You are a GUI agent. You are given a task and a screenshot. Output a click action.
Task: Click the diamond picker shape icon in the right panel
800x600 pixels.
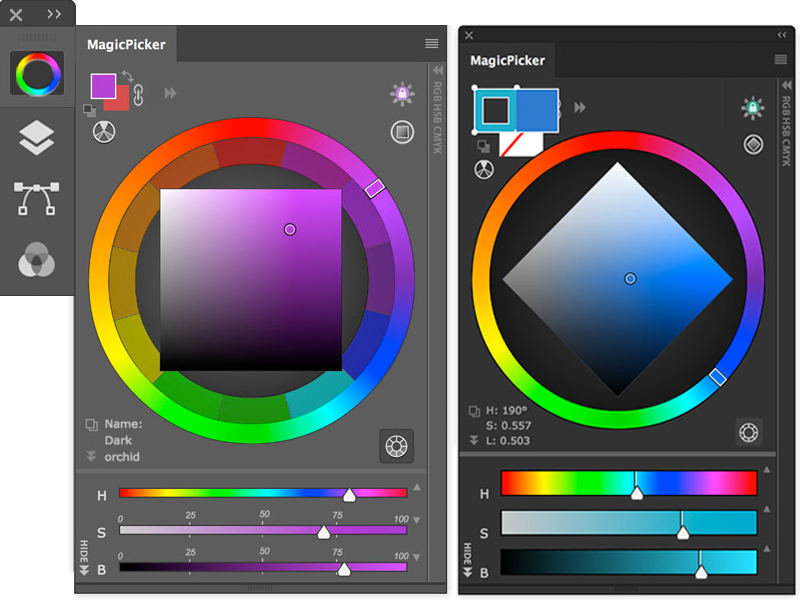point(753,144)
